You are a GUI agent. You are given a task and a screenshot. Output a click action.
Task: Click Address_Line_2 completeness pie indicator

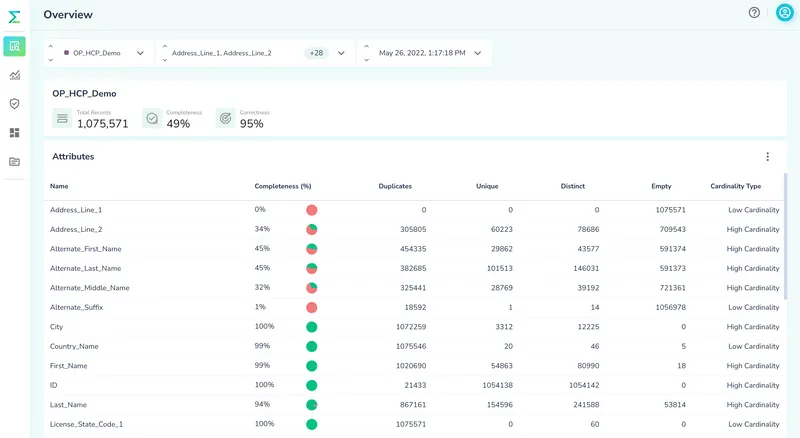[x=312, y=230]
